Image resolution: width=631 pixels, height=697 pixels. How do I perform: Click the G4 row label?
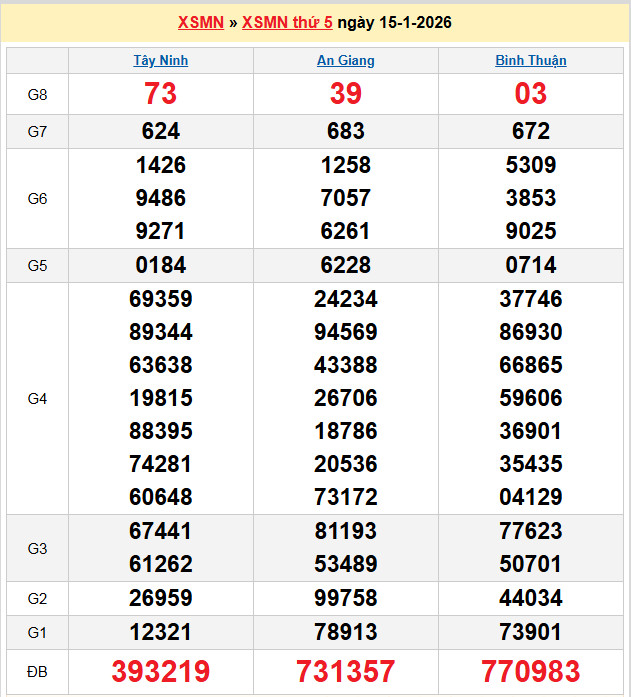pyautogui.click(x=37, y=398)
